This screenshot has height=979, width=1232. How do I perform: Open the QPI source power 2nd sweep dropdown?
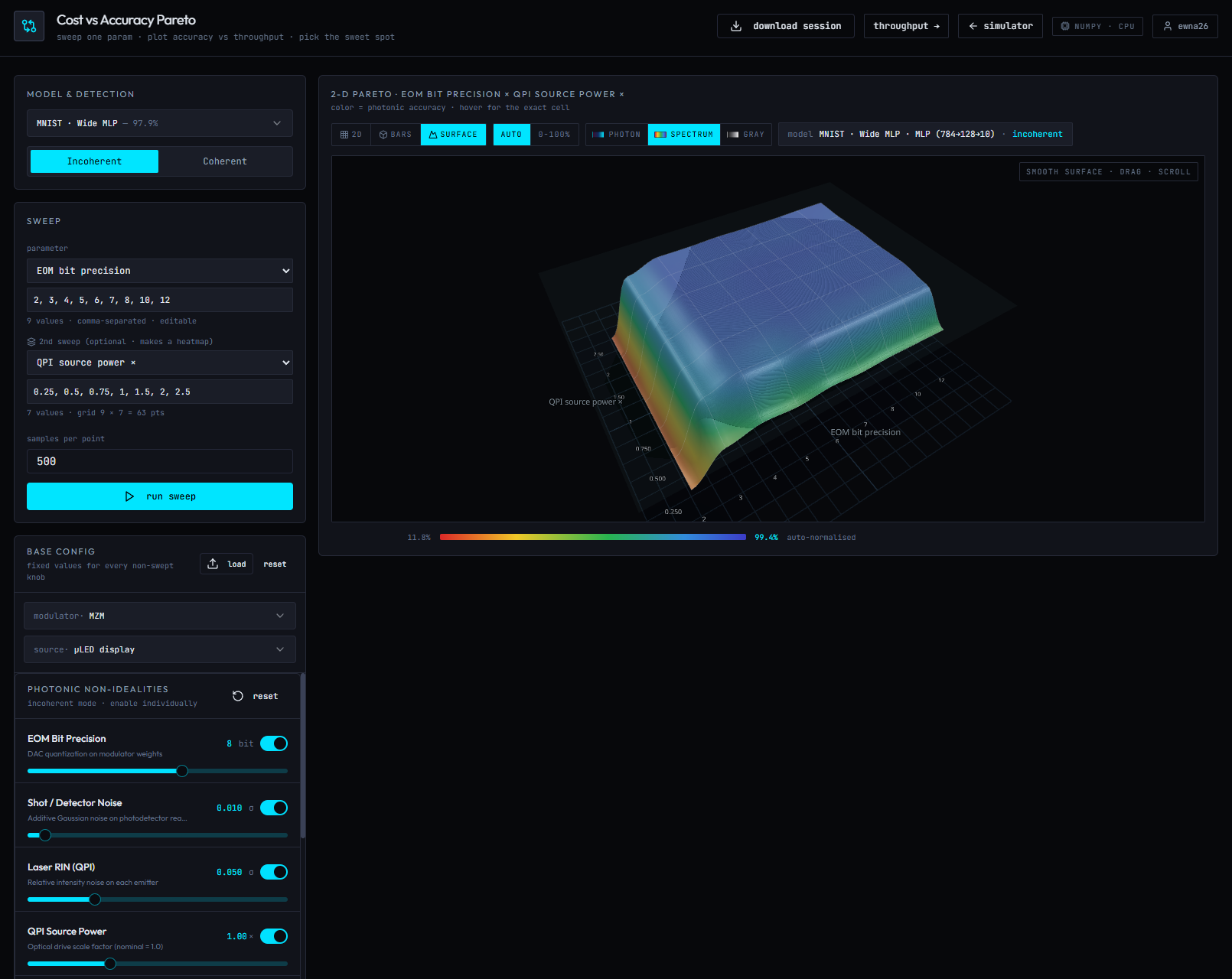tap(160, 363)
